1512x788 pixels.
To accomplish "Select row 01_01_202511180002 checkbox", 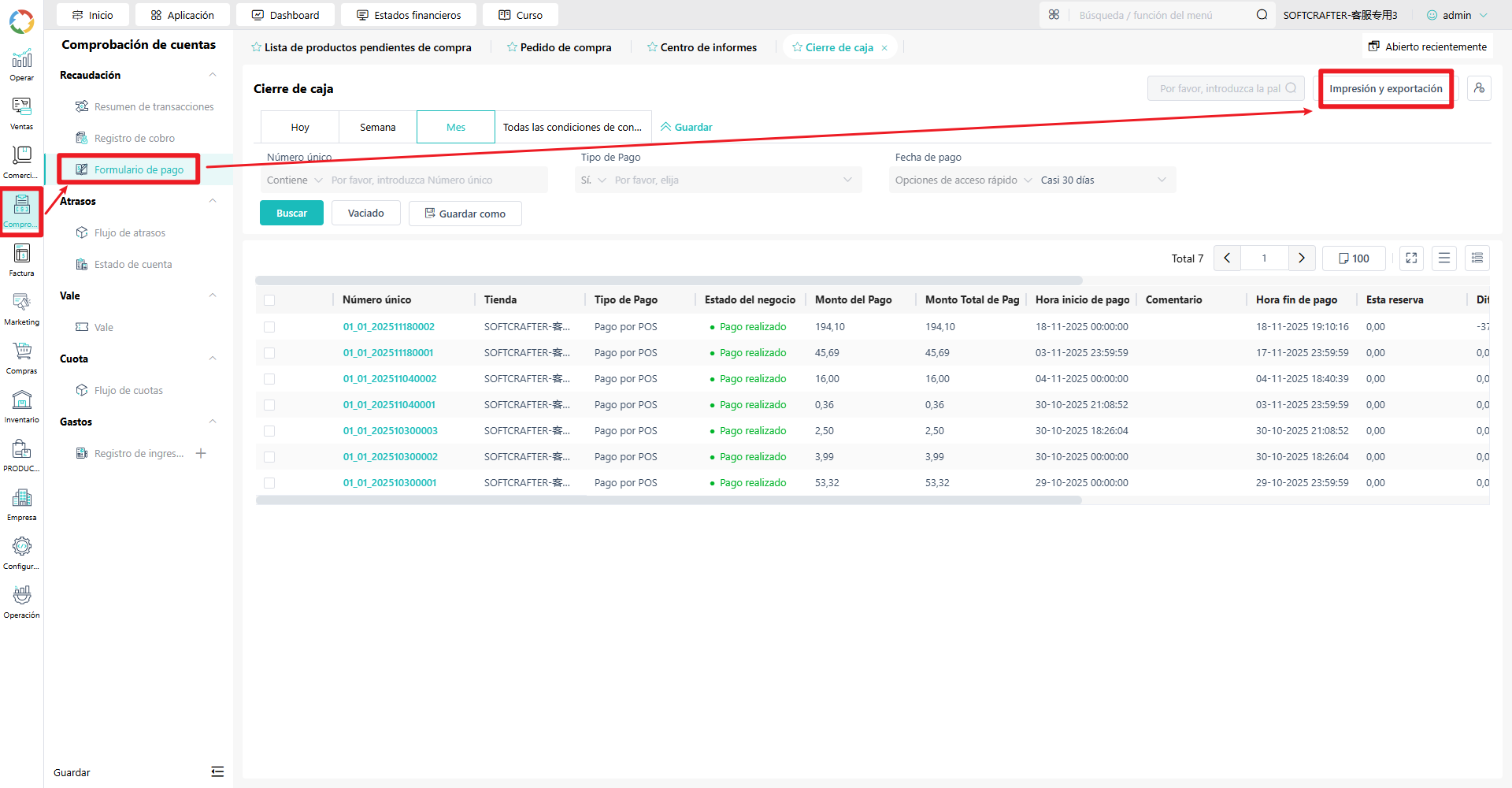I will (269, 327).
